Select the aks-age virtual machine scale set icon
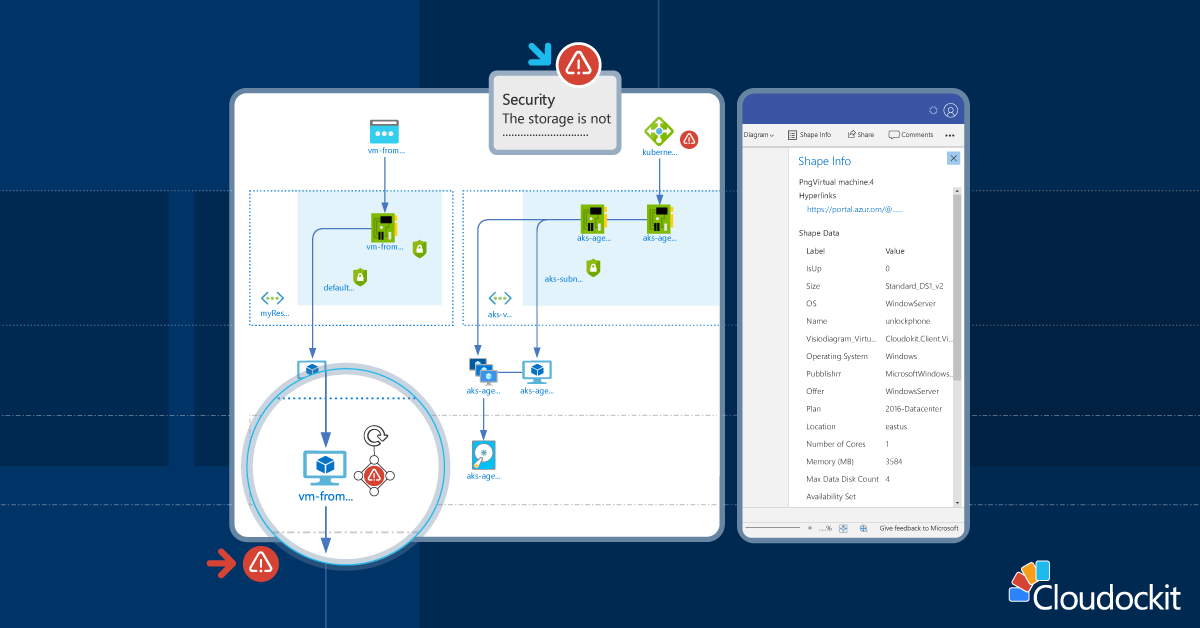1200x628 pixels. pyautogui.click(x=483, y=371)
